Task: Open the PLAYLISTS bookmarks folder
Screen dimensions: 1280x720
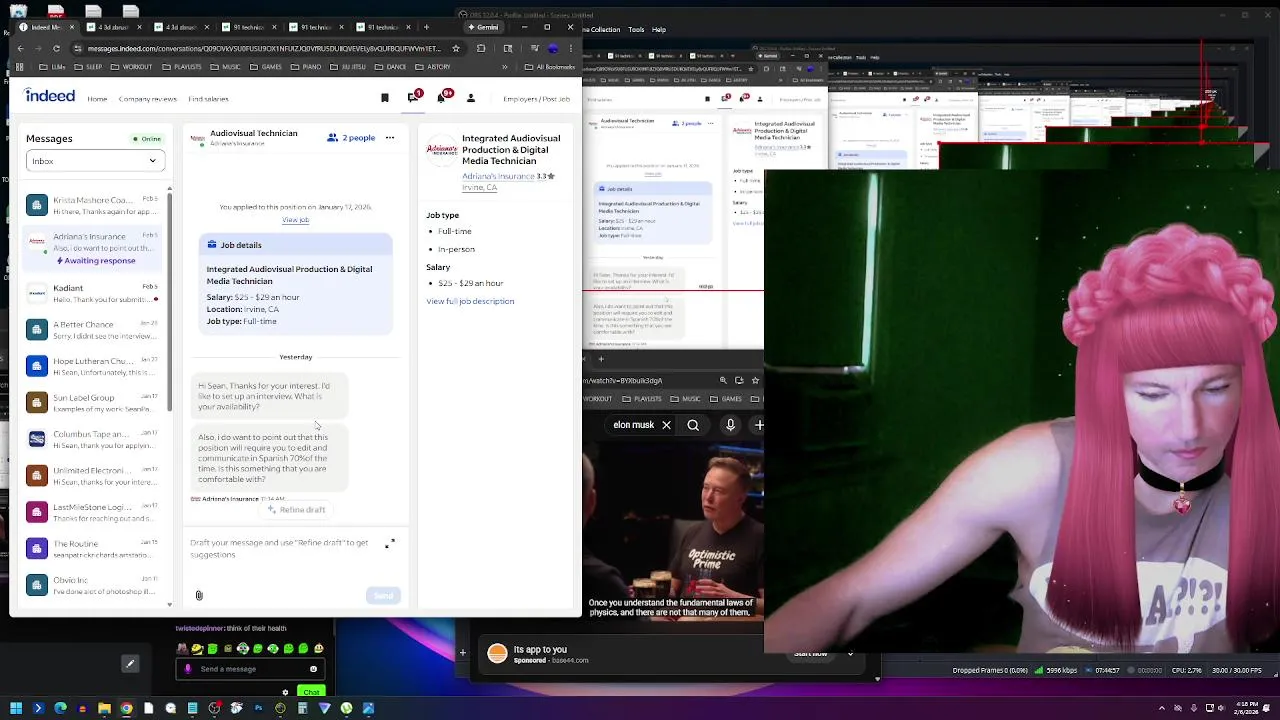Action: point(182,67)
